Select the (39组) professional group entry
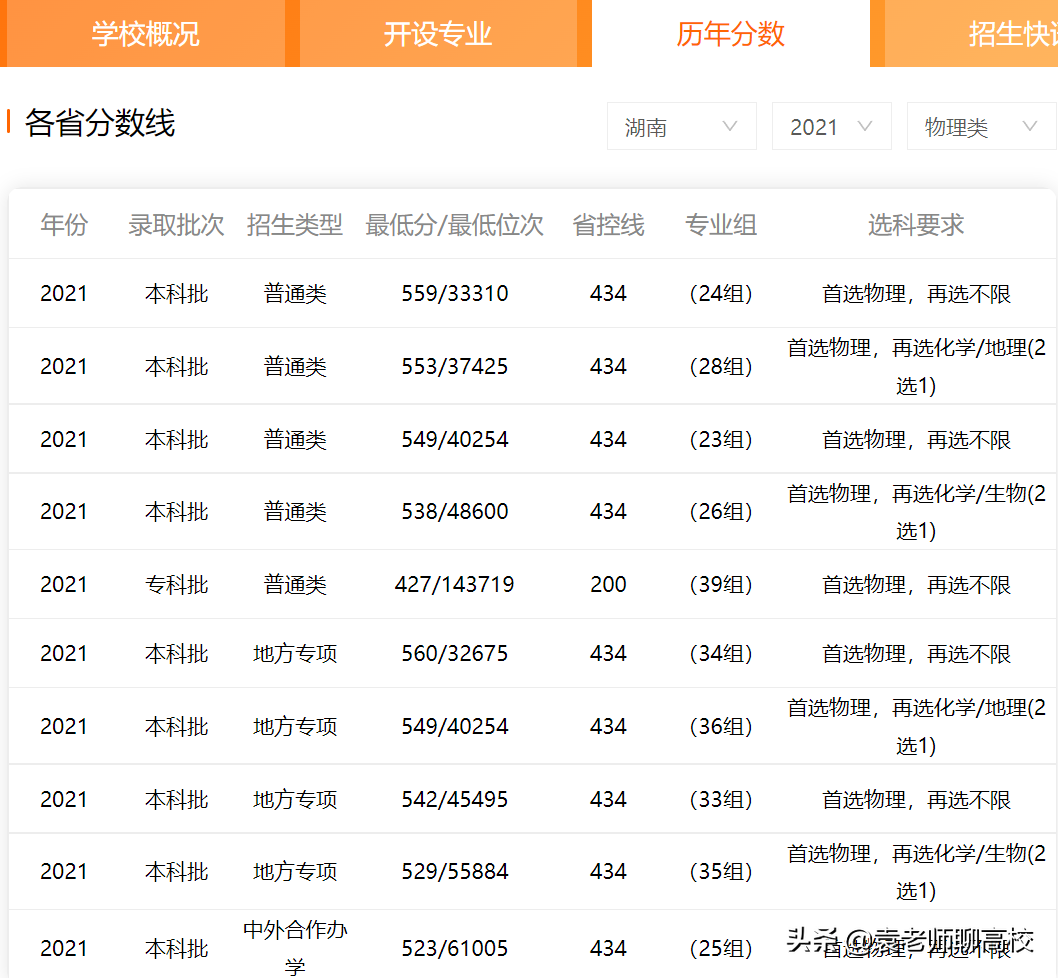The width and height of the screenshot is (1058, 978). tap(721, 584)
